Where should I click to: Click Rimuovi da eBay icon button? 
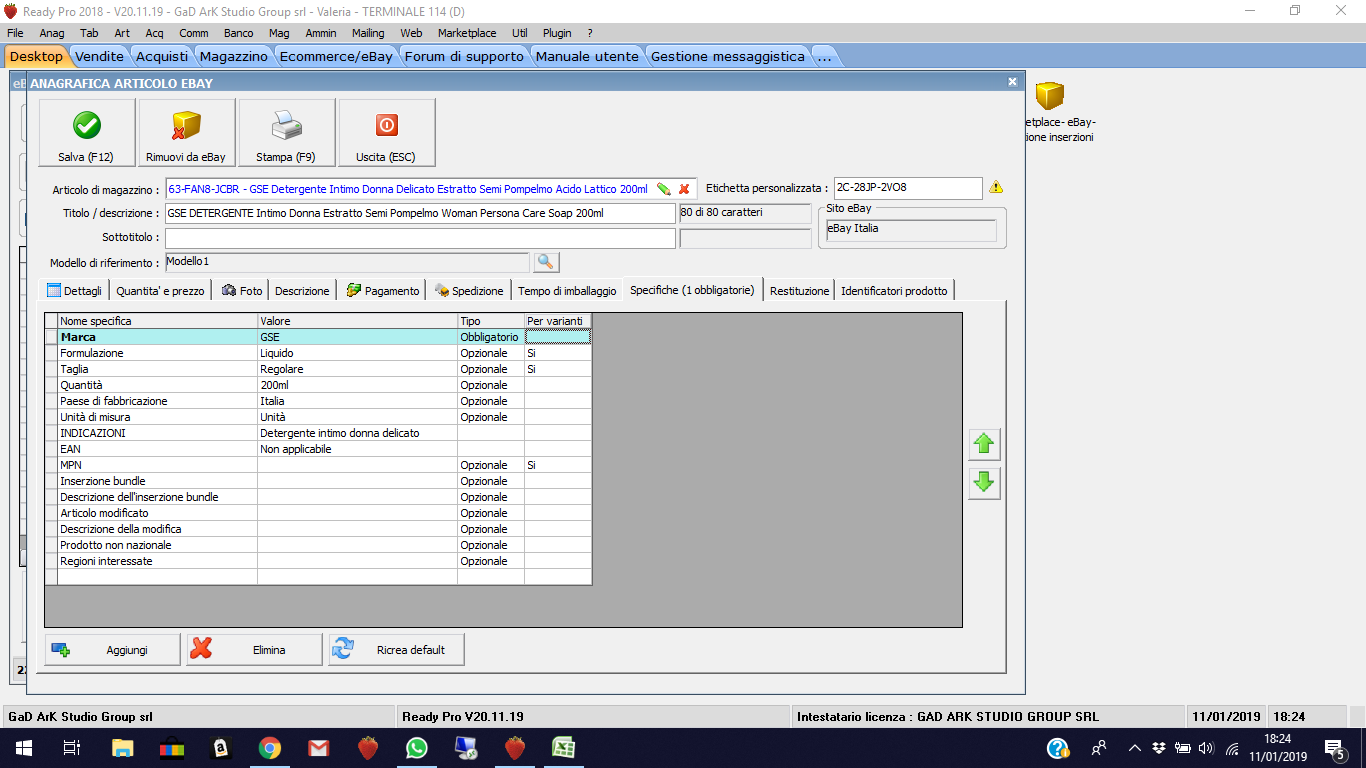(x=187, y=132)
